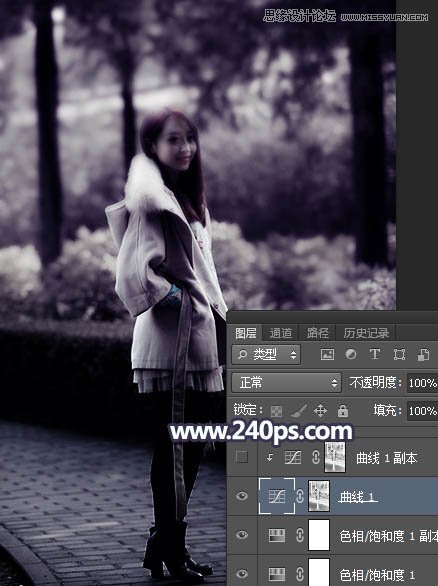Select curves icon of 曲线 1 副本
The image size is (438, 586).
pyautogui.click(x=293, y=457)
